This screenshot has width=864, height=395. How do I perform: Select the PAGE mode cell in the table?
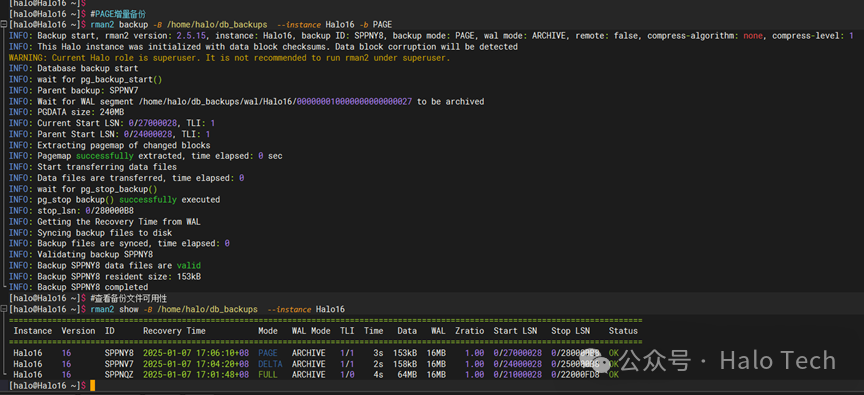[x=268, y=353]
